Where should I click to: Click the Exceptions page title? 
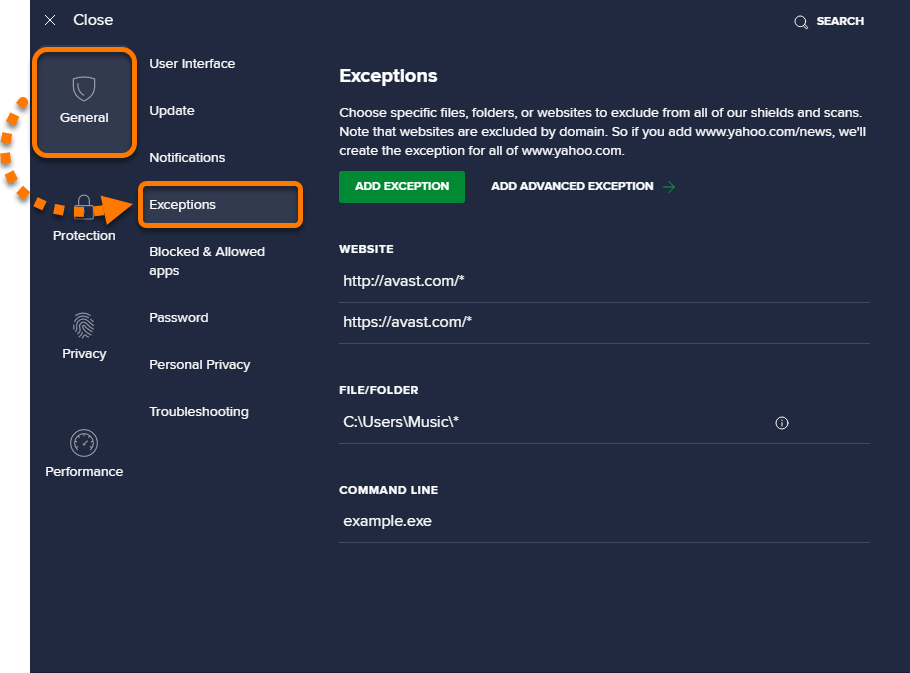pyautogui.click(x=388, y=76)
